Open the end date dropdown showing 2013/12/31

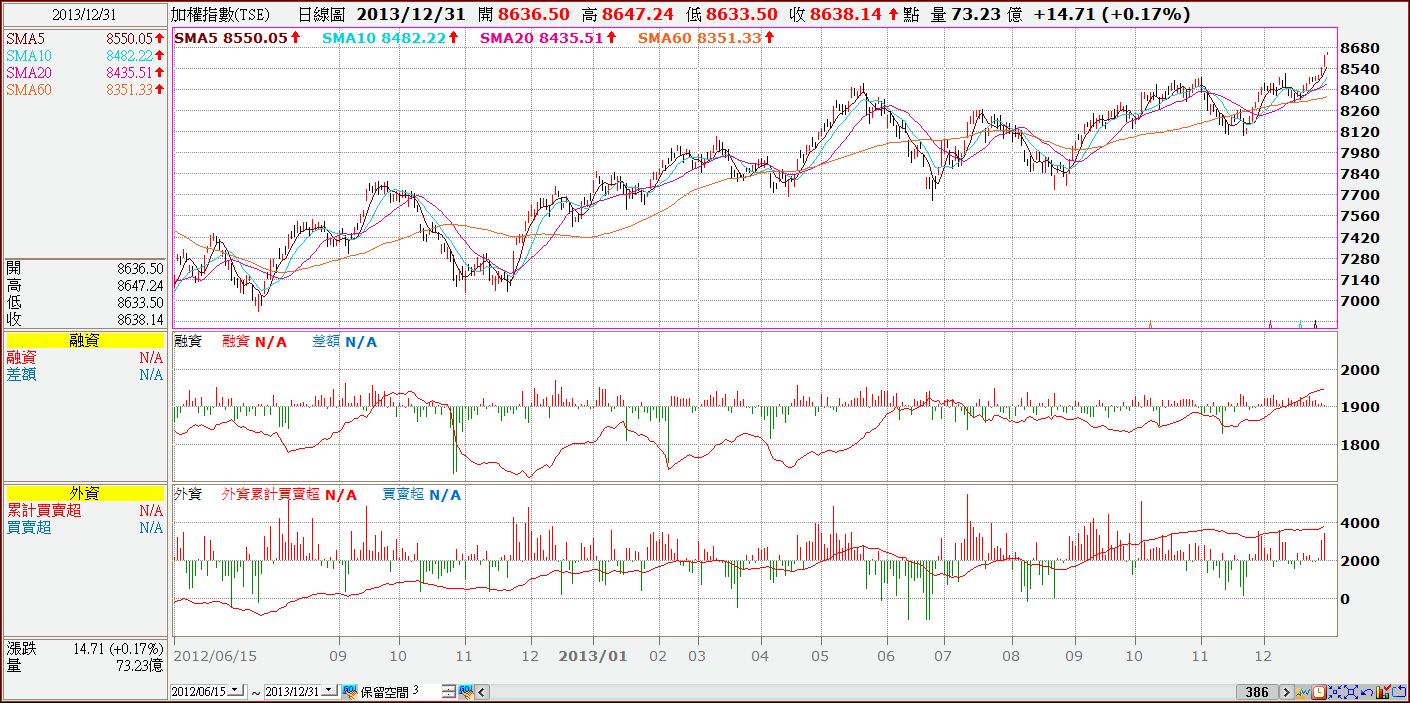330,691
